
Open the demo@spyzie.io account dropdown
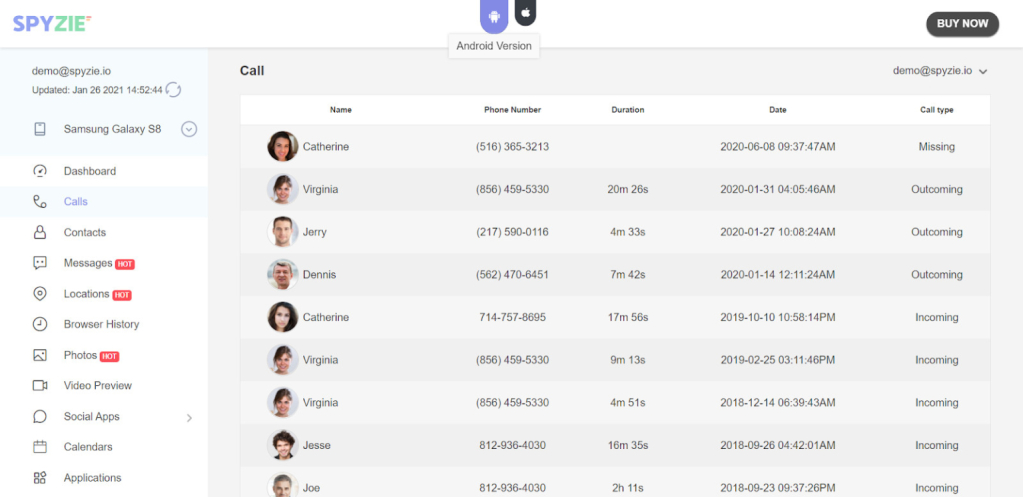(939, 71)
